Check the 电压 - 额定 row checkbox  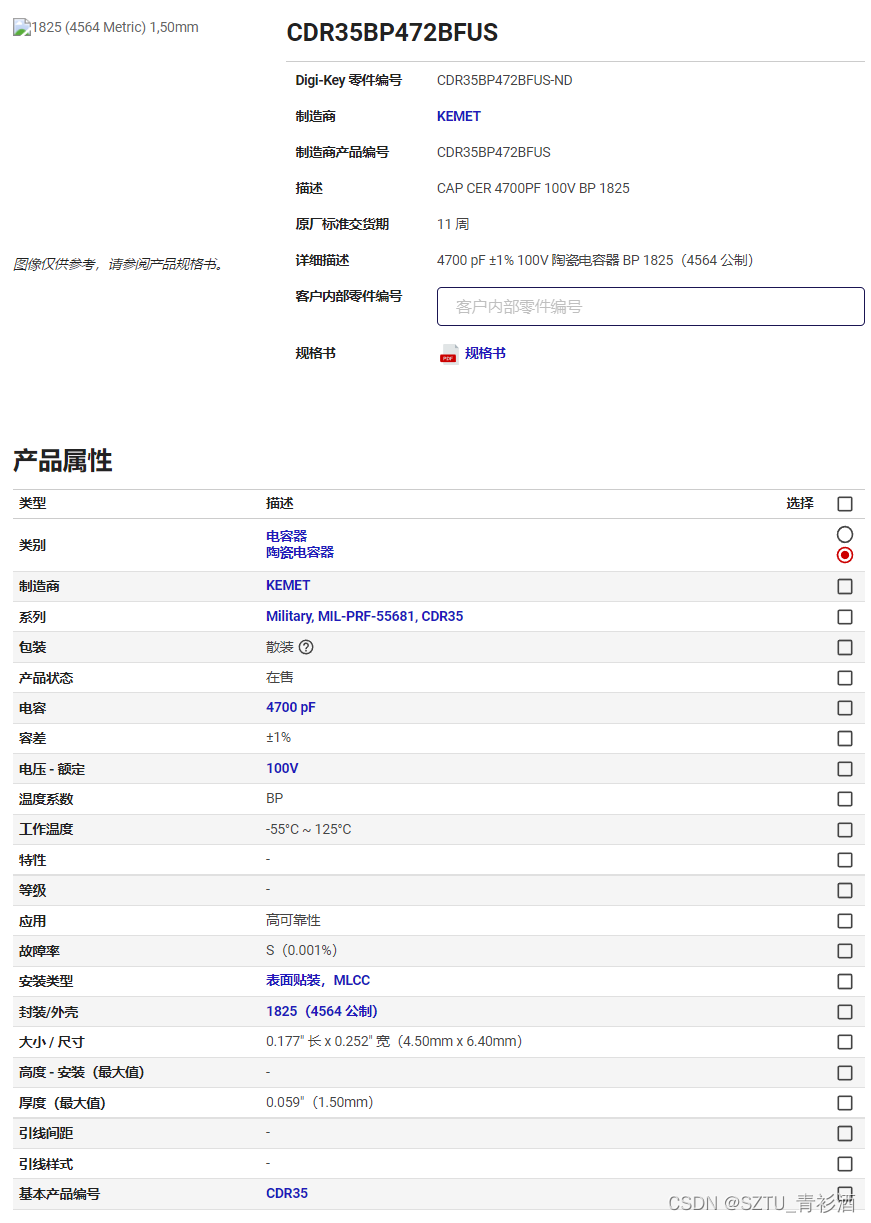tap(845, 769)
